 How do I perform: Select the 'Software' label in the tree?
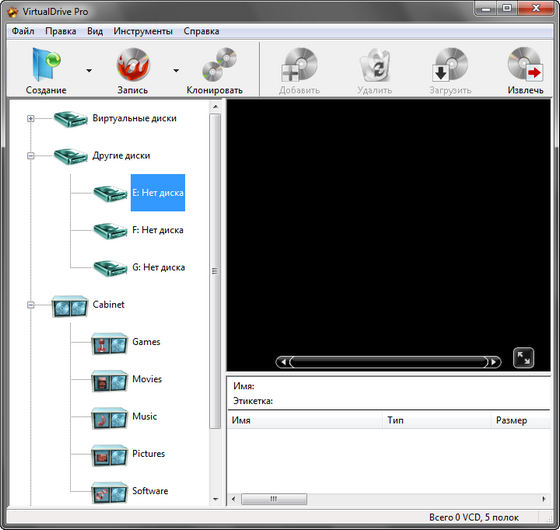point(150,491)
